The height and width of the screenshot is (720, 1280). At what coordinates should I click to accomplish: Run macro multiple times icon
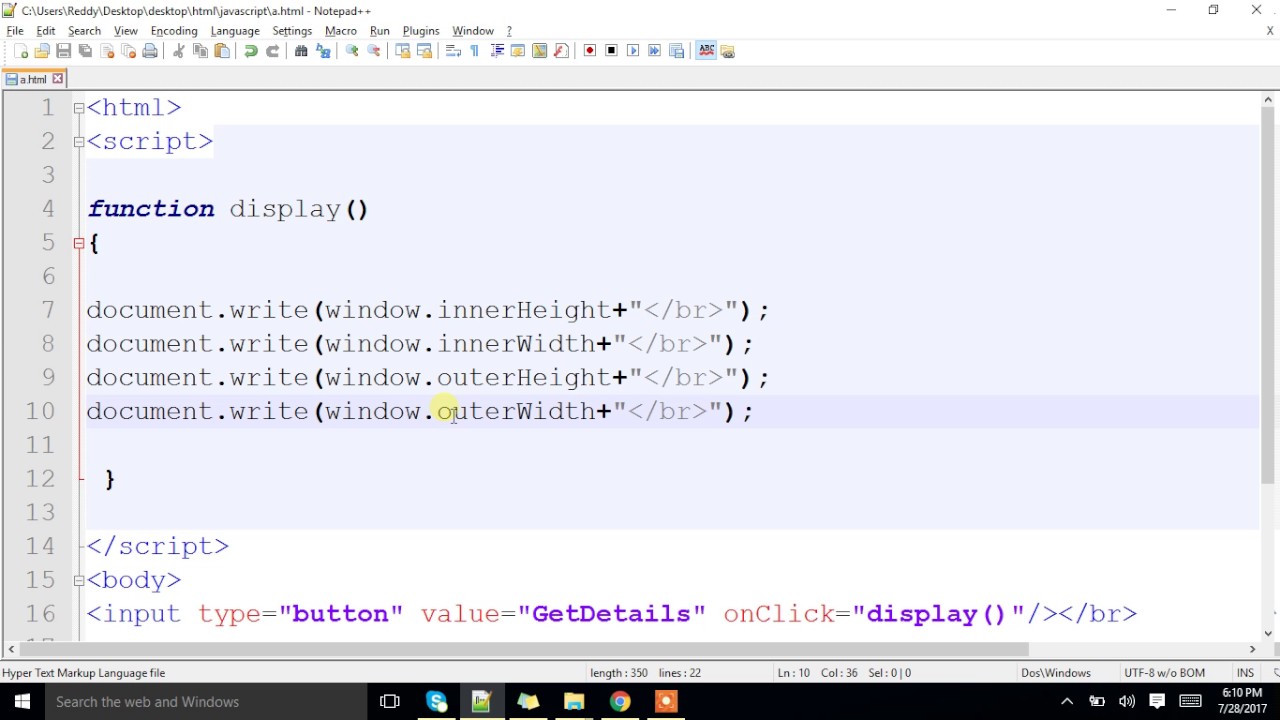coord(654,51)
